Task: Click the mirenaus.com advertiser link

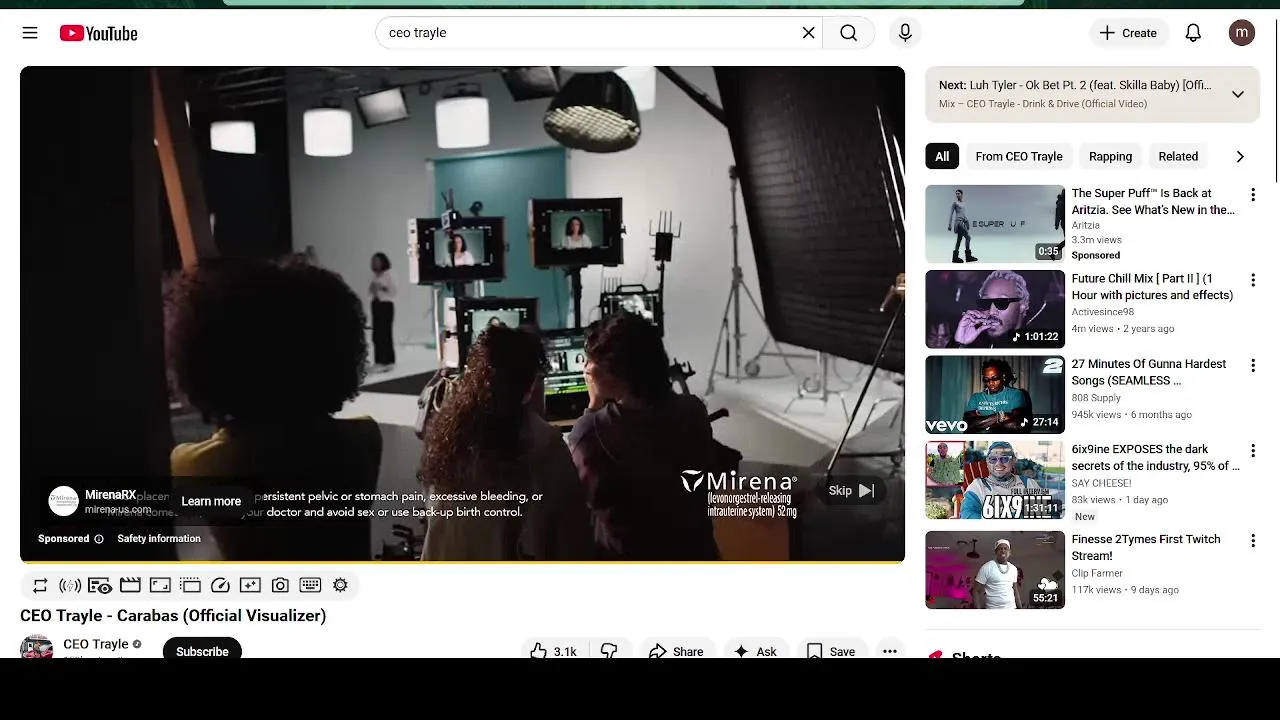Action: 118,509
